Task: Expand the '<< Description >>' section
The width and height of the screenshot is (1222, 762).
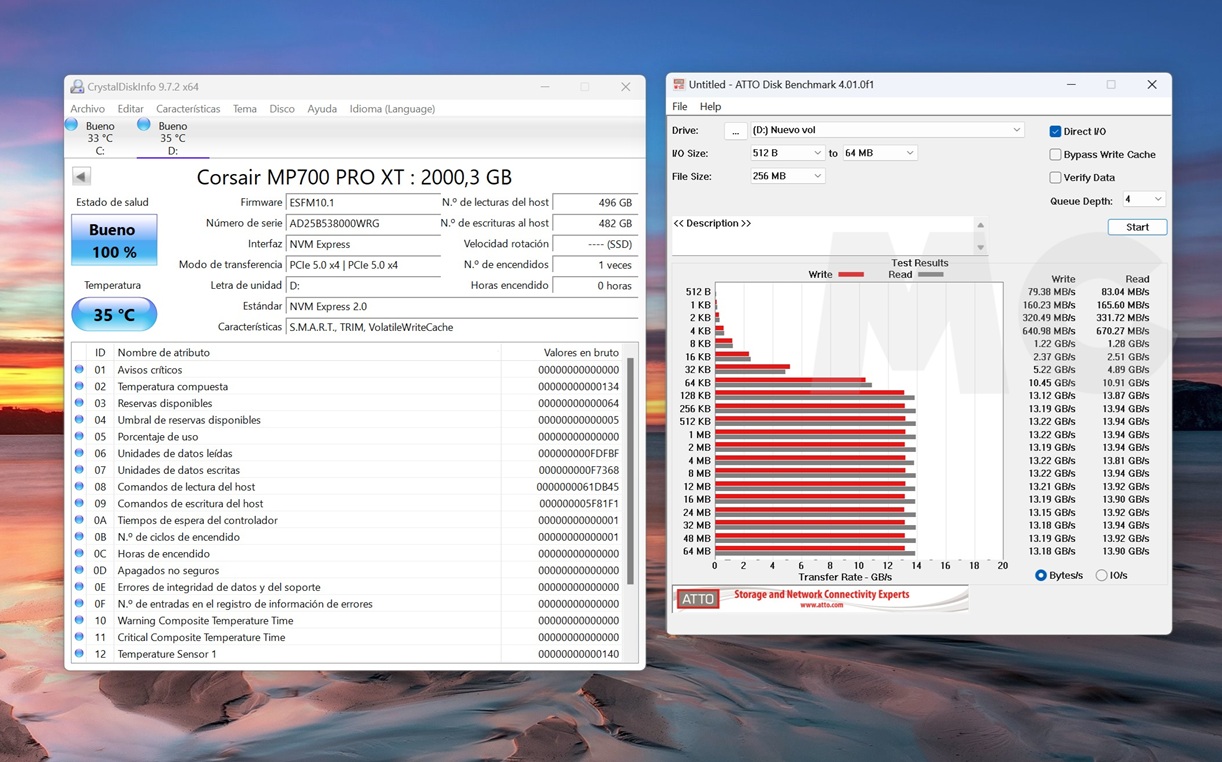Action: pyautogui.click(x=712, y=223)
